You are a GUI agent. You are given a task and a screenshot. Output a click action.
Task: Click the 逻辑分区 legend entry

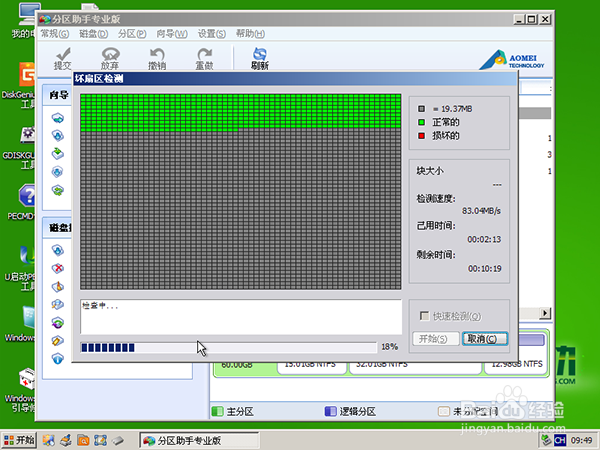[x=351, y=412]
